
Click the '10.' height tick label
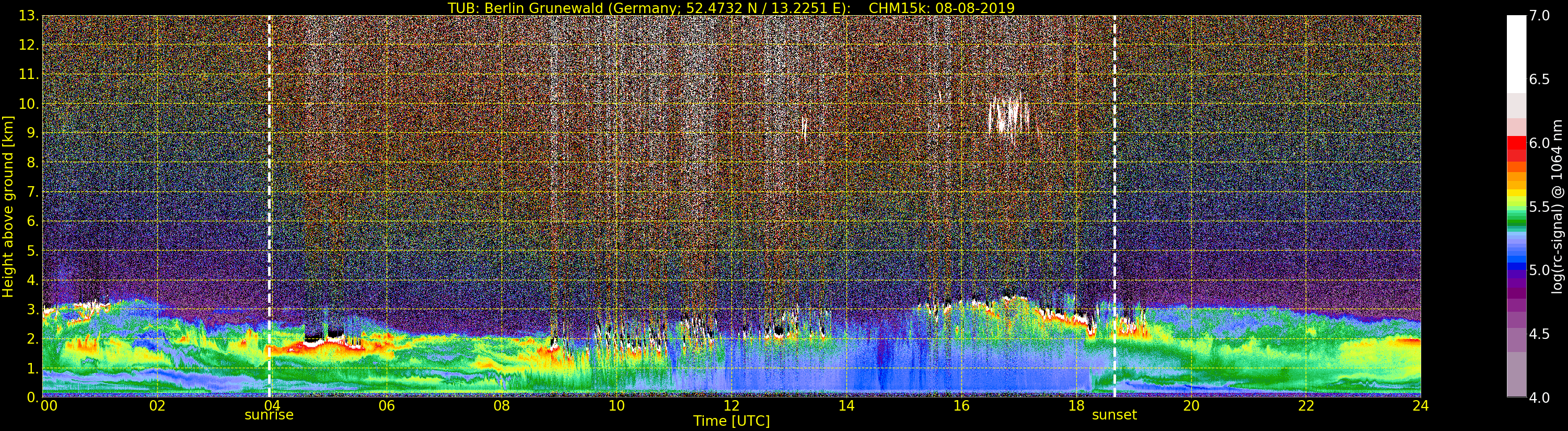pyautogui.click(x=29, y=104)
